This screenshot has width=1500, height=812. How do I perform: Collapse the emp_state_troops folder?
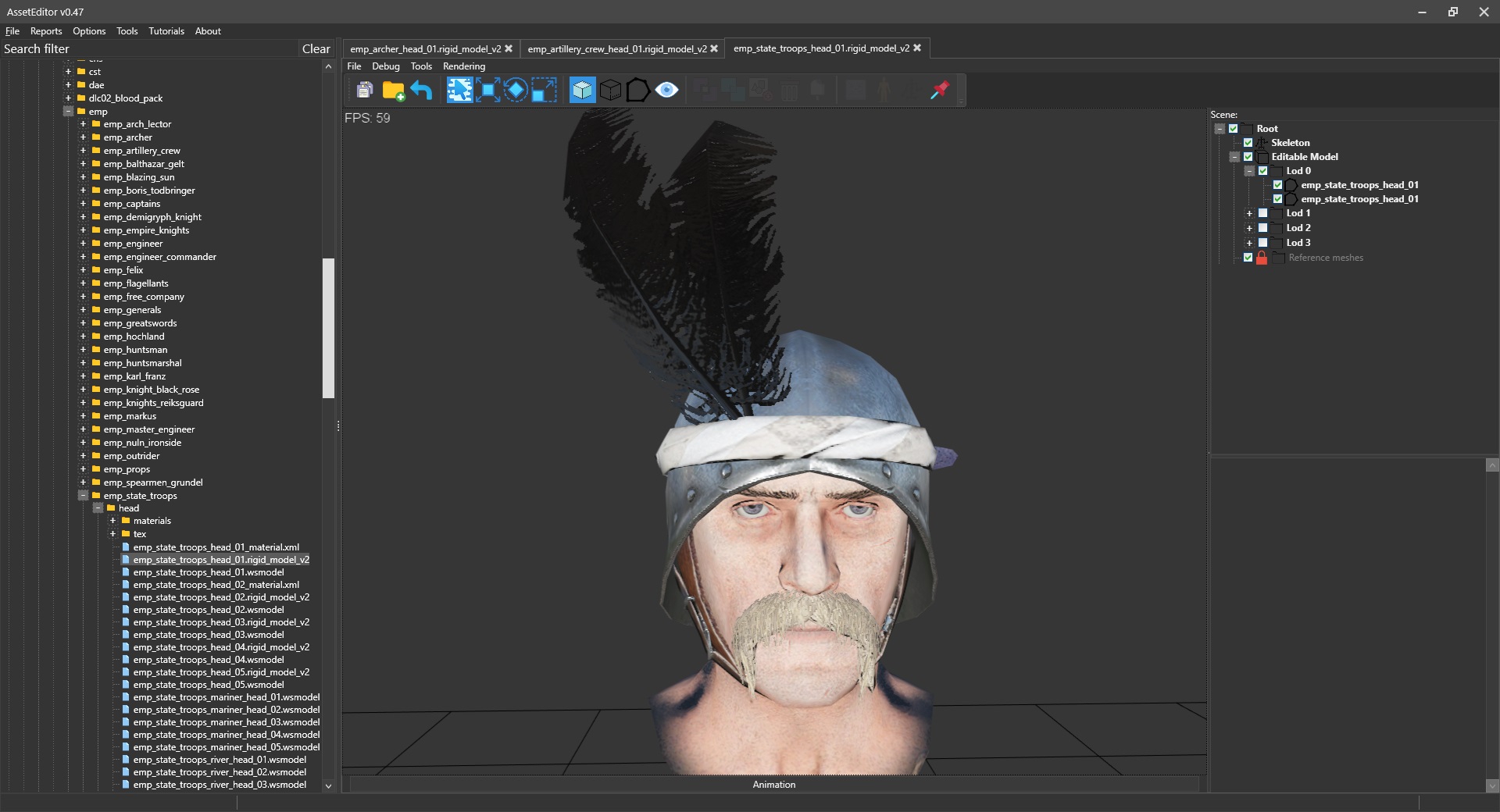click(x=83, y=496)
